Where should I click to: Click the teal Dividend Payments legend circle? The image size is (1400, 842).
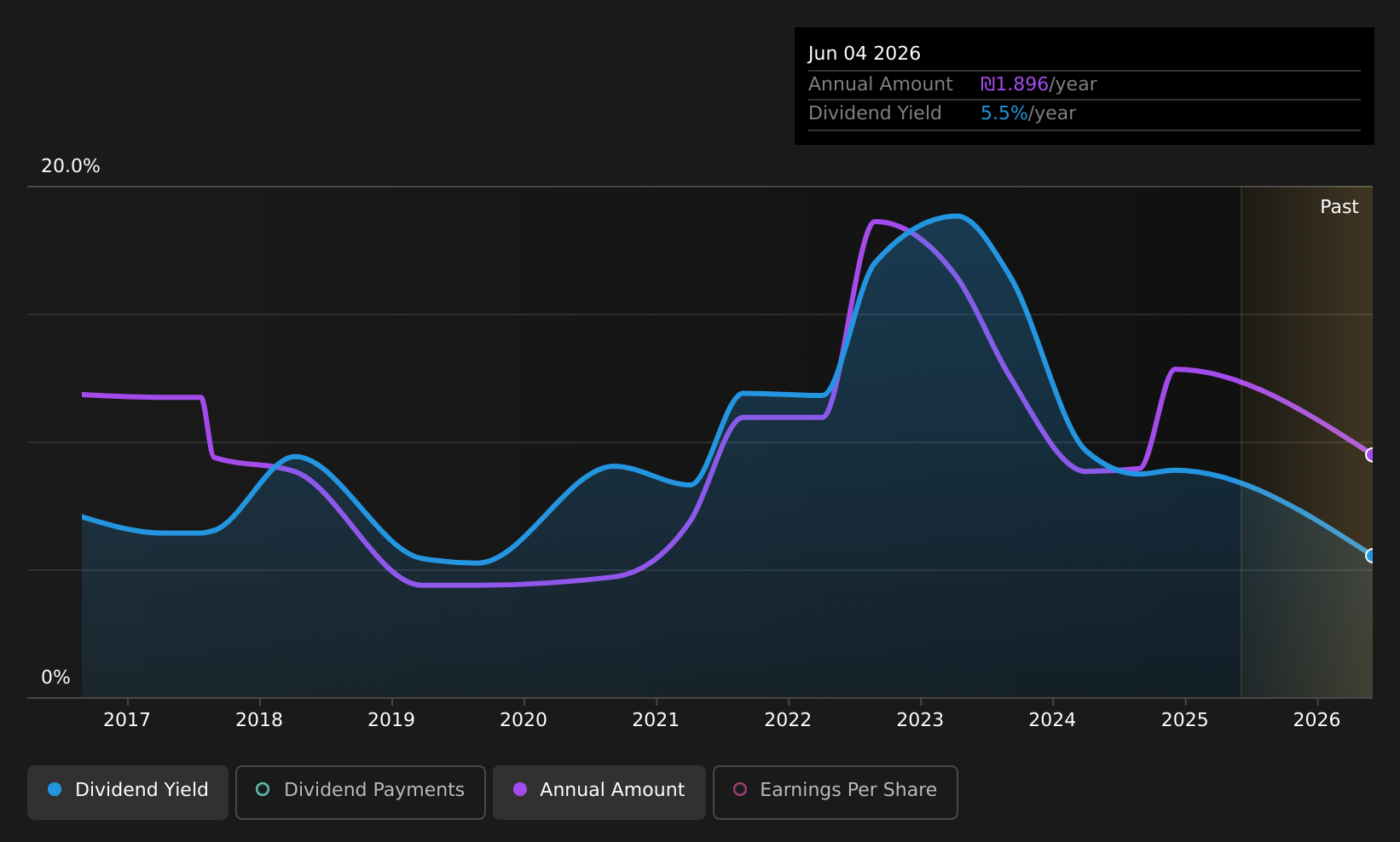263,789
